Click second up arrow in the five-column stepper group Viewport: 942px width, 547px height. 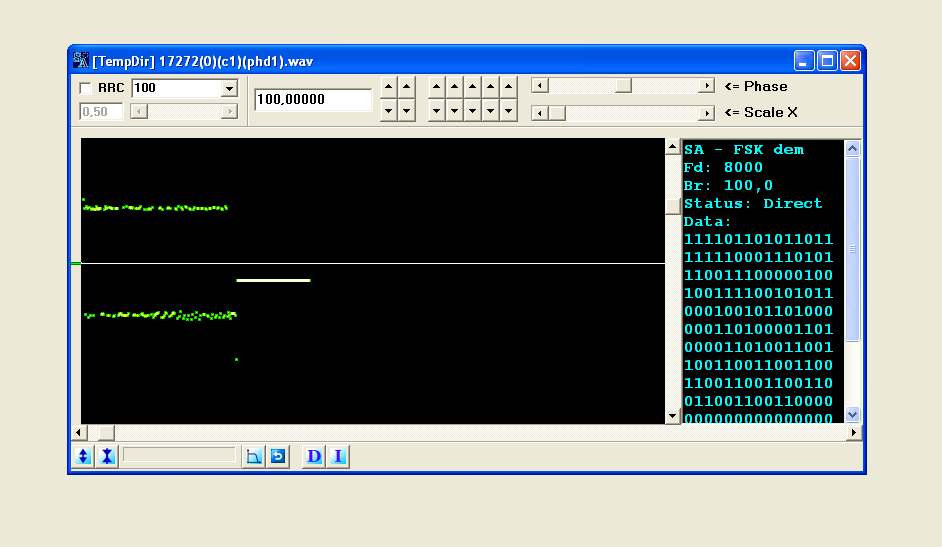coord(455,87)
